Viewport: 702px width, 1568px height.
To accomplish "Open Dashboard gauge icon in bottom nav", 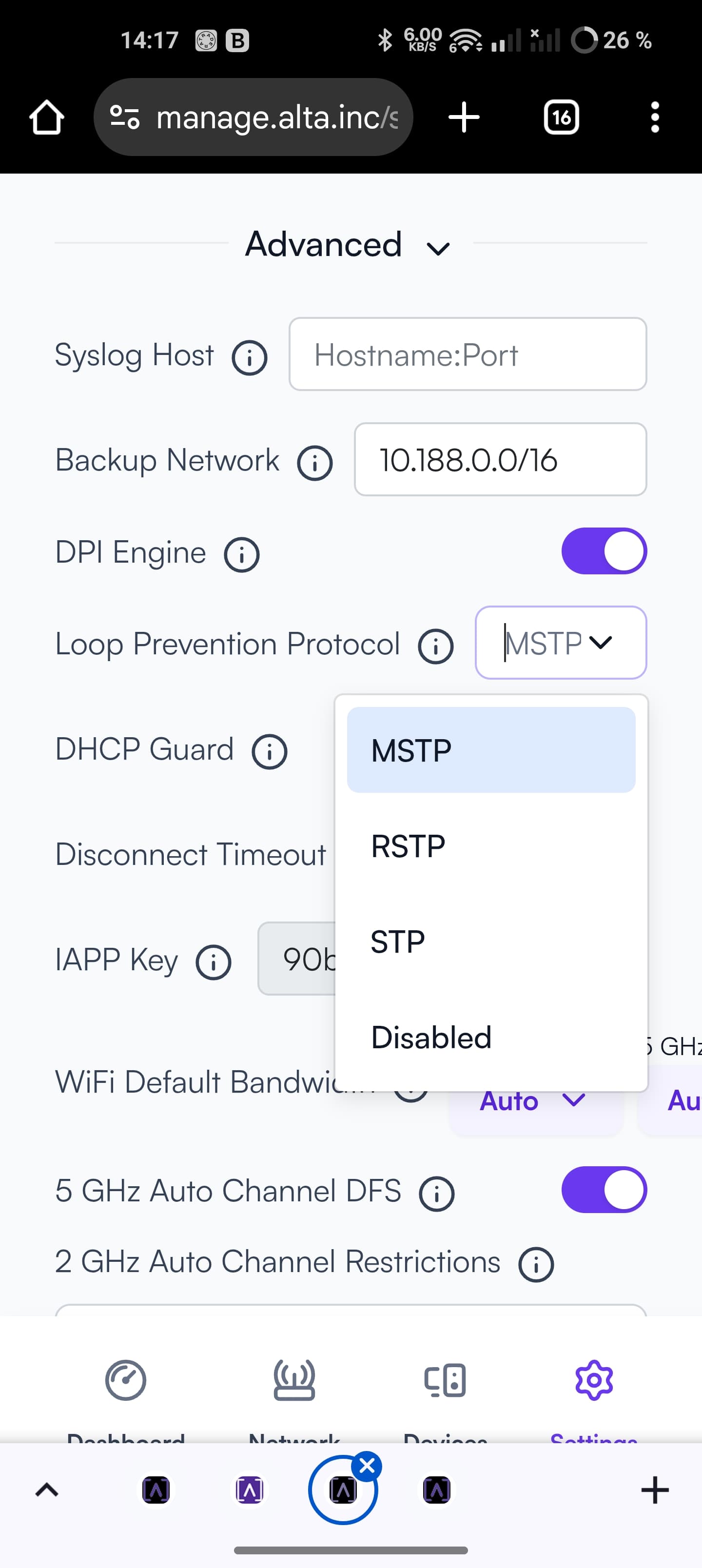I will [x=125, y=1380].
